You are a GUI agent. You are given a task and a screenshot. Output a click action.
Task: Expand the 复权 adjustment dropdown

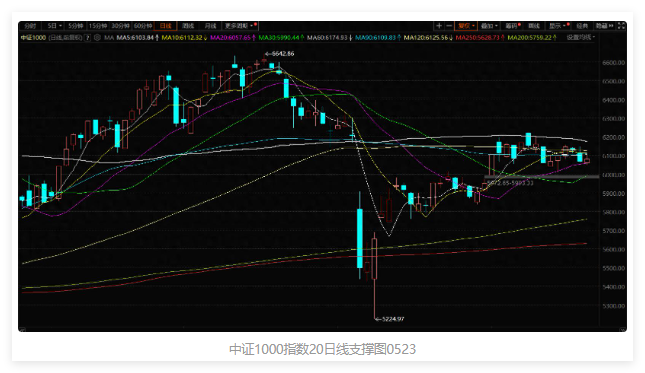tap(466, 26)
